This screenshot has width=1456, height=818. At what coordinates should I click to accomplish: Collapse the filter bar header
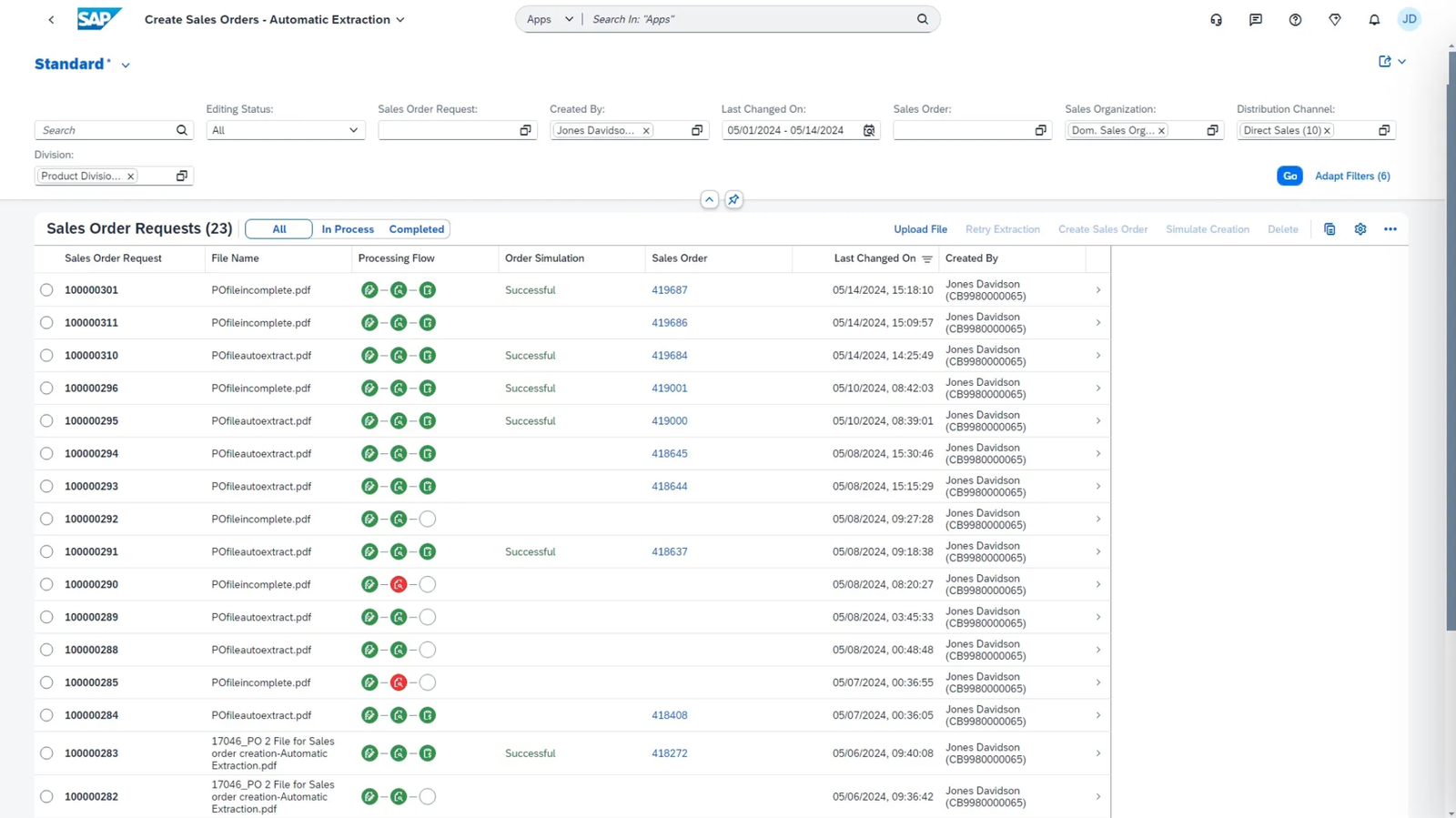[709, 199]
